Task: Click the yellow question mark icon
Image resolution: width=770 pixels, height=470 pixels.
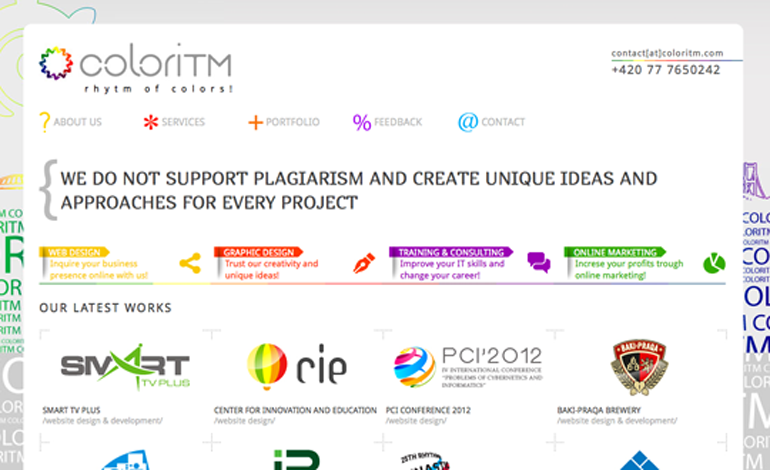Action: 44,122
